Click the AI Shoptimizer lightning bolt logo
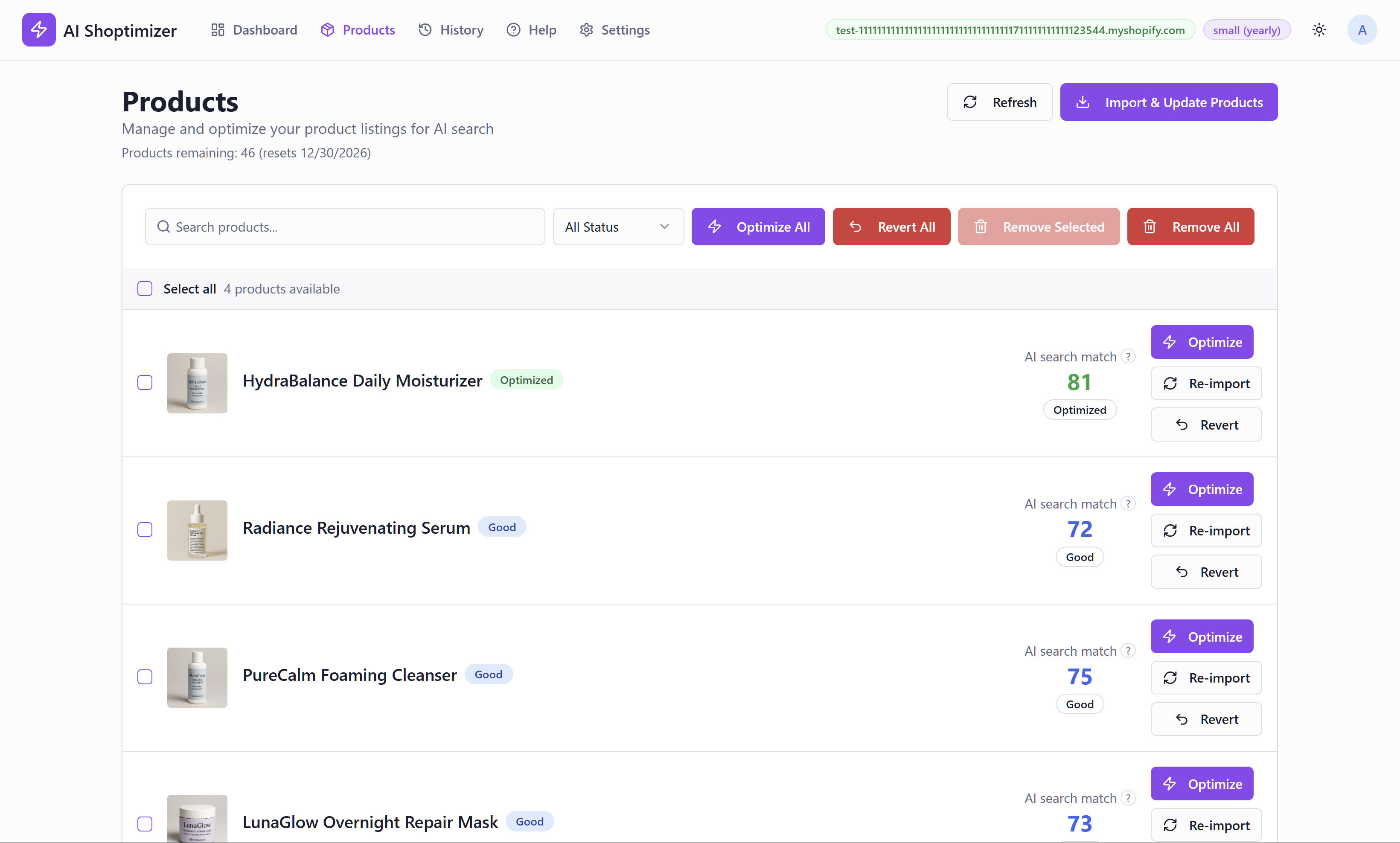The height and width of the screenshot is (843, 1400). (39, 29)
